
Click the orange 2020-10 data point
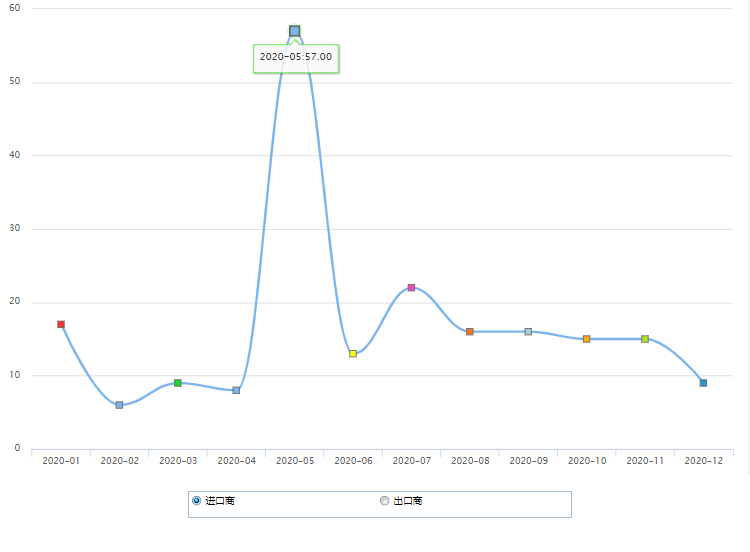[587, 339]
